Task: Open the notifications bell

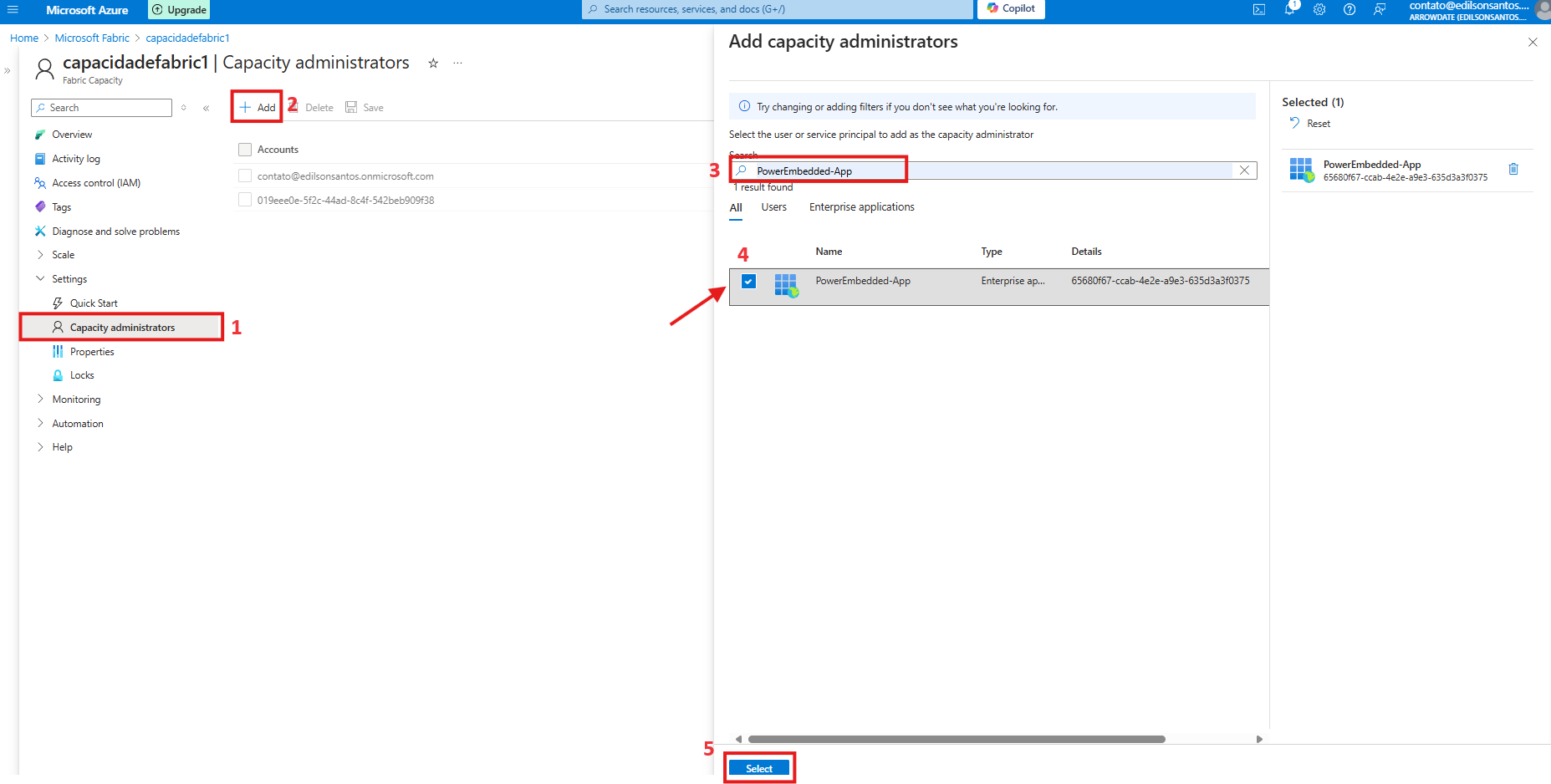Action: tap(1289, 9)
